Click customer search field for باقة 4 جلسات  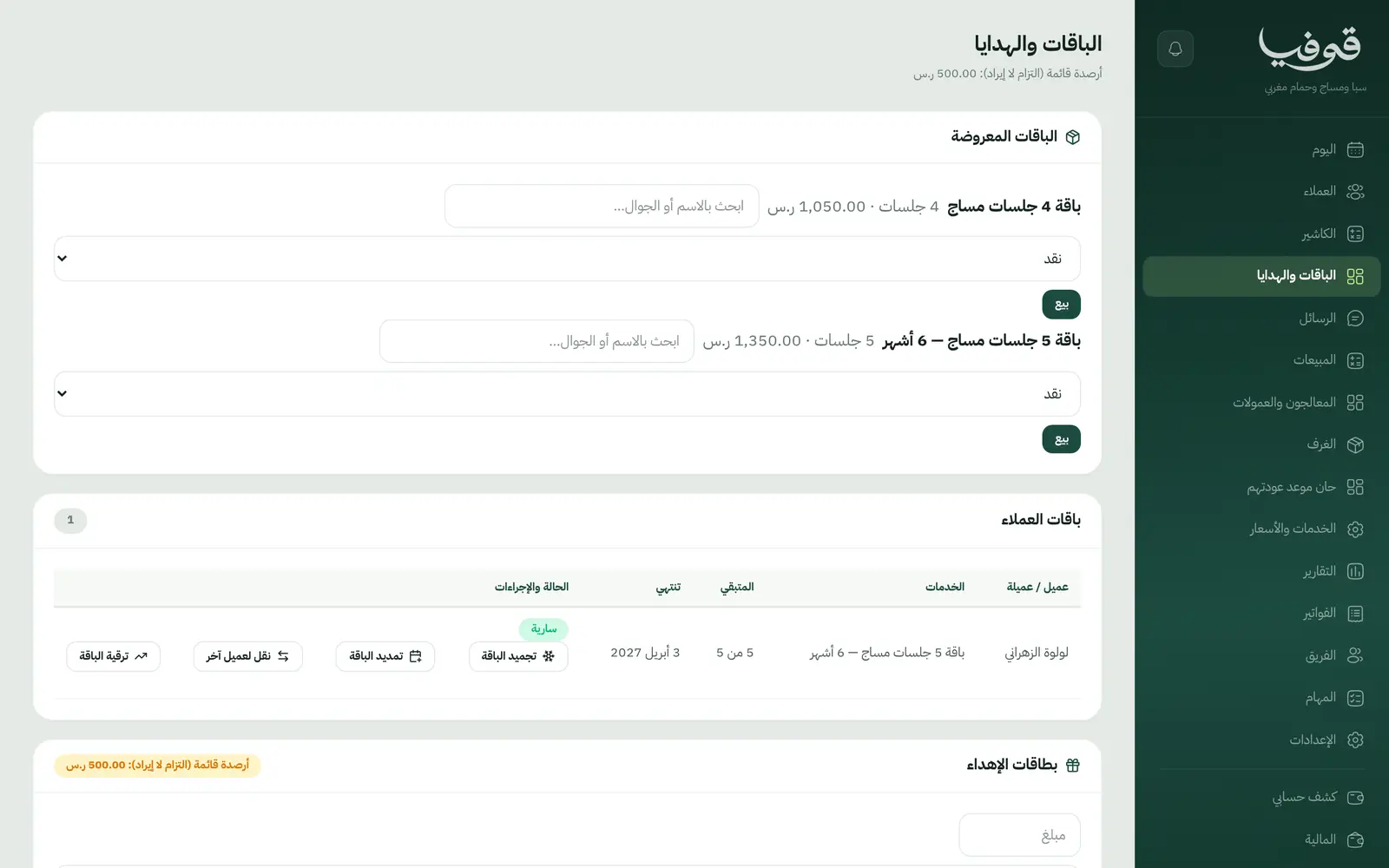[602, 206]
